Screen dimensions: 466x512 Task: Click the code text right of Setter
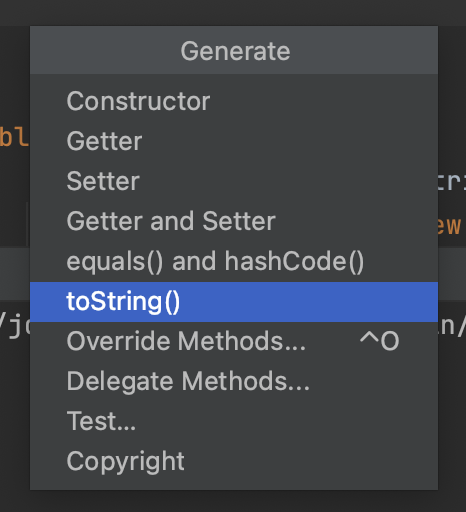point(452,182)
